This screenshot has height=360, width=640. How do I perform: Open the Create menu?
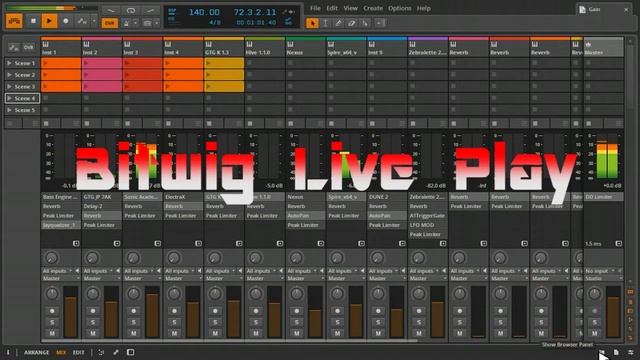373,8
